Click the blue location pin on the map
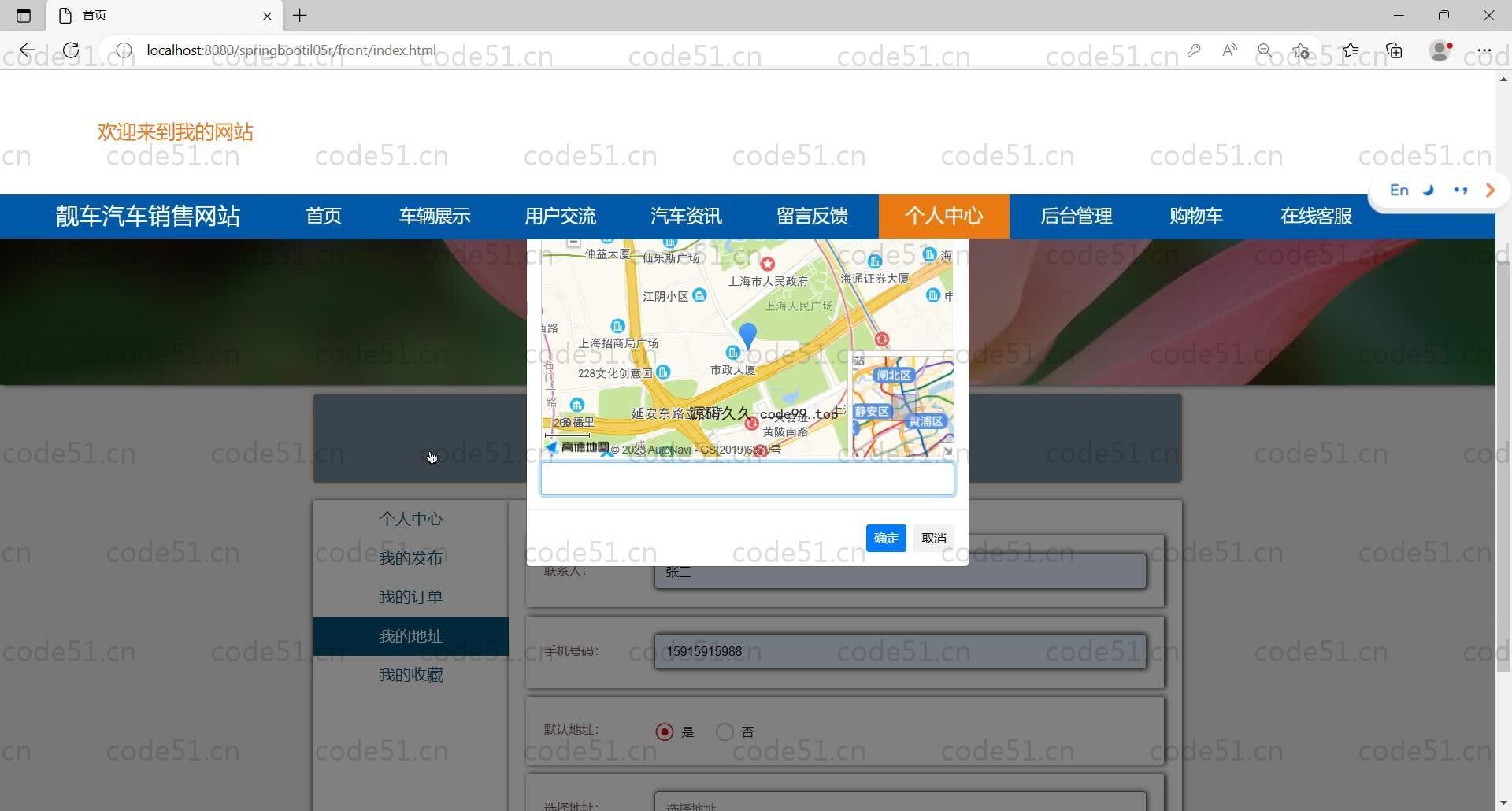 [748, 335]
